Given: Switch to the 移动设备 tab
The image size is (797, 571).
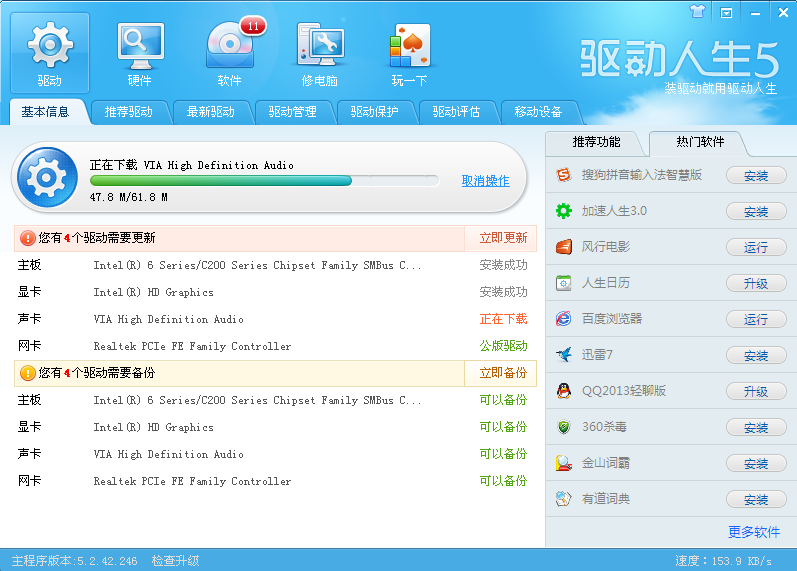Looking at the screenshot, I should [538, 112].
